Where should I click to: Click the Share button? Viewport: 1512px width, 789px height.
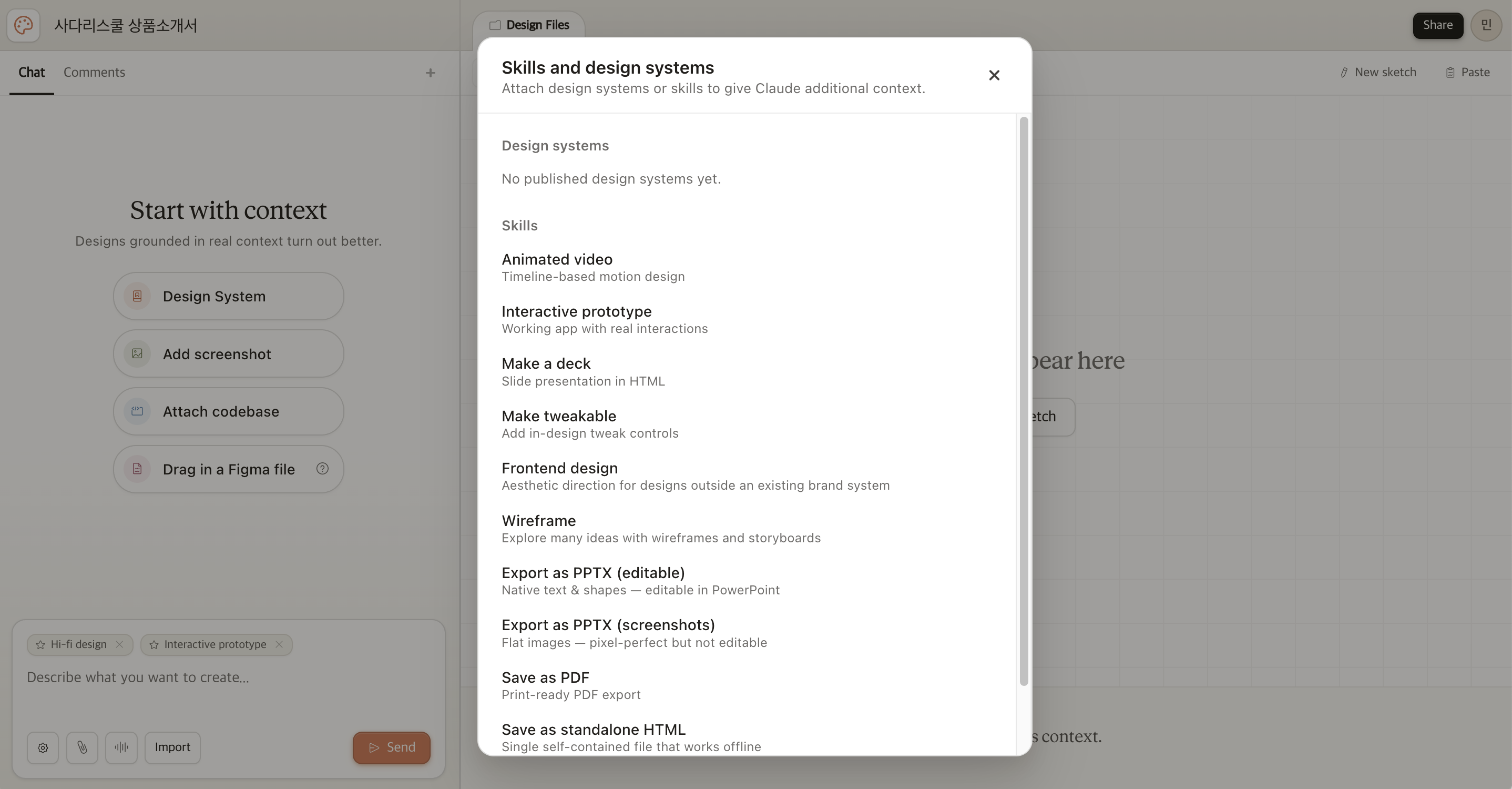[x=1437, y=25]
